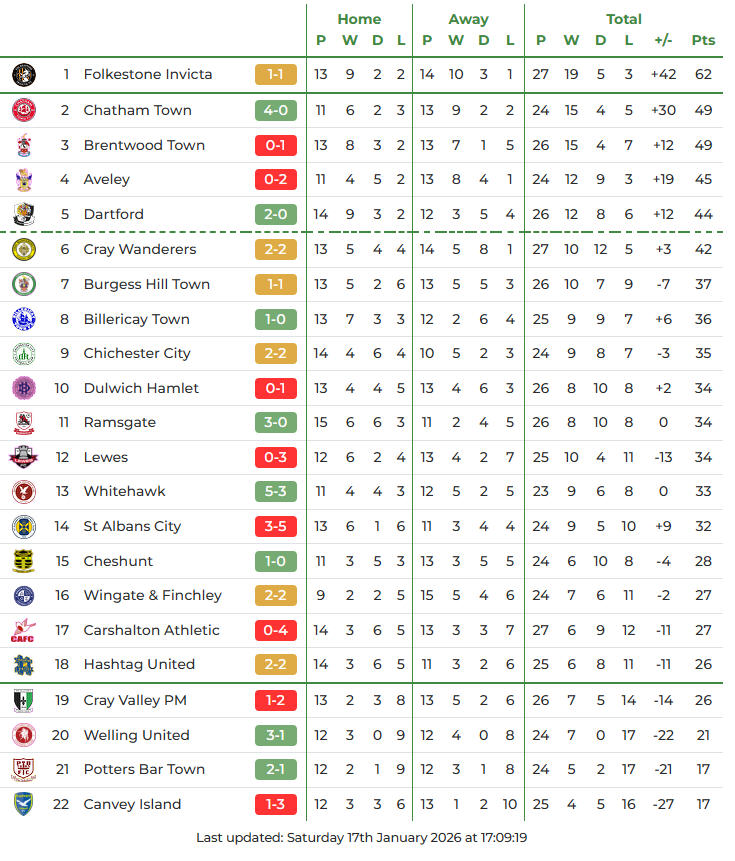This screenshot has width=735, height=861.
Task: Click the Folkestone Invicta club crest
Action: (x=23, y=75)
